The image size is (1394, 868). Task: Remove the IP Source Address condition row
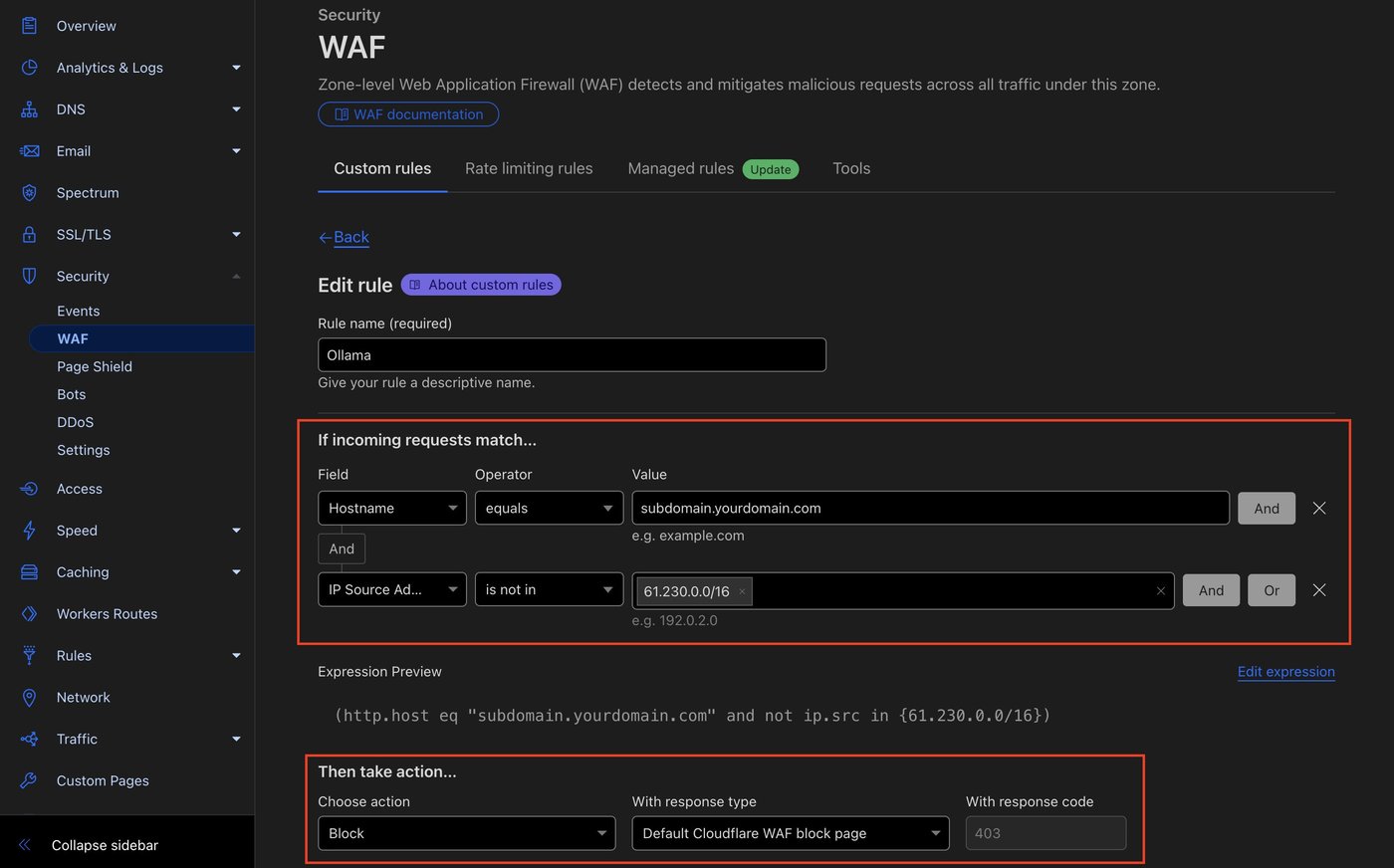pos(1319,590)
